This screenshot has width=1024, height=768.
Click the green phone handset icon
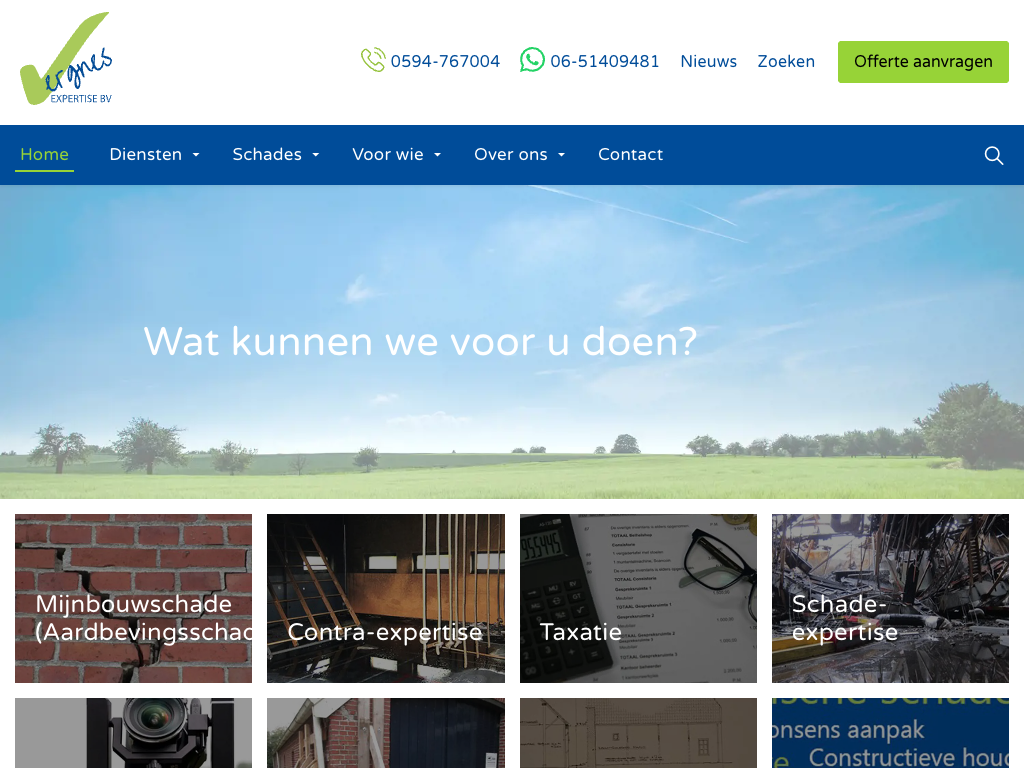point(373,60)
